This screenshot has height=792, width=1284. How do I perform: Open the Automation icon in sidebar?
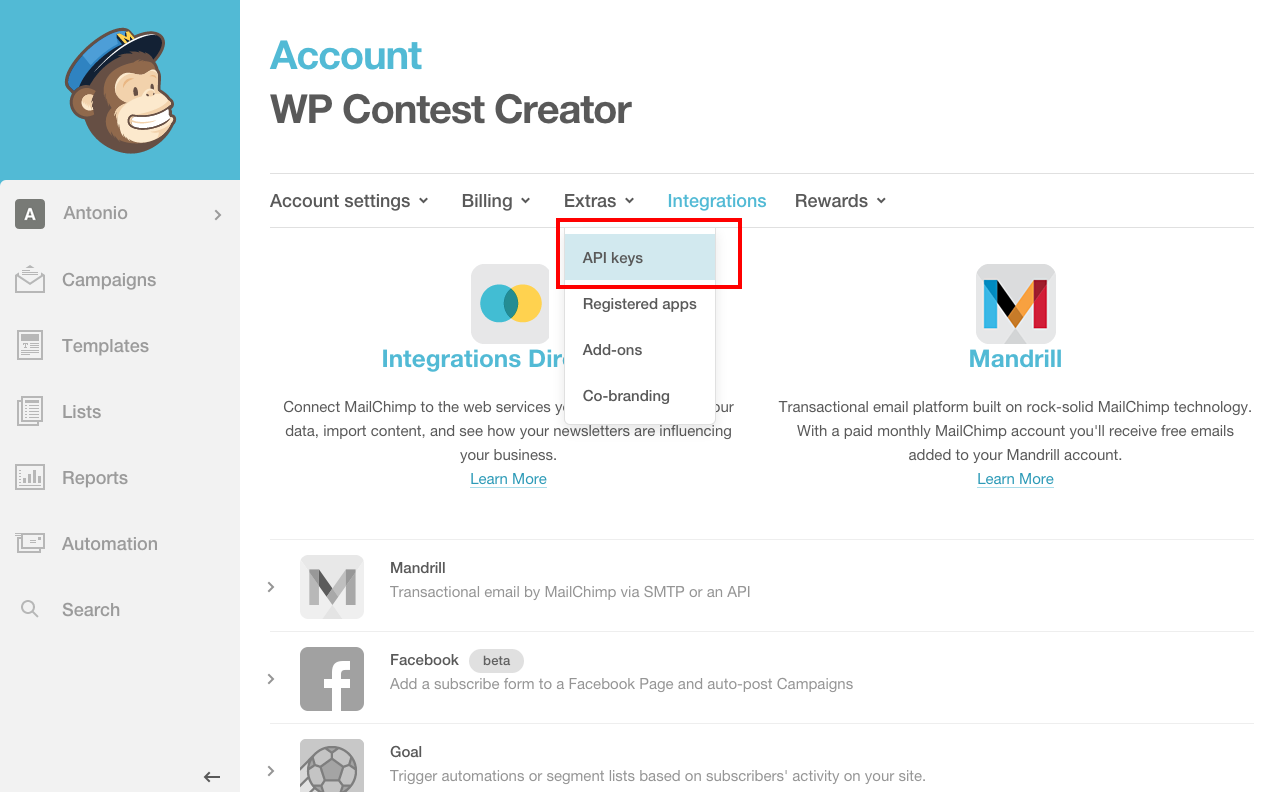point(30,544)
